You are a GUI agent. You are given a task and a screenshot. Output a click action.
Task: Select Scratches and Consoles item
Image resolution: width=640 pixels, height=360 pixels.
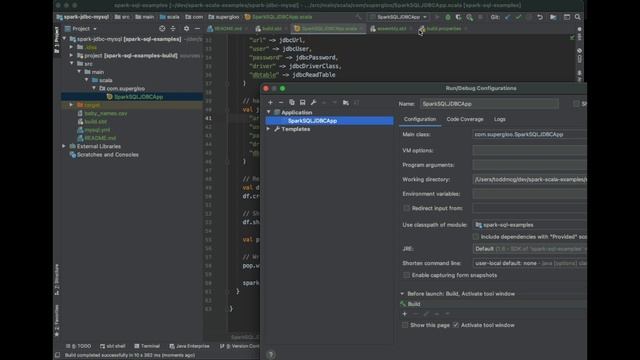(x=107, y=155)
